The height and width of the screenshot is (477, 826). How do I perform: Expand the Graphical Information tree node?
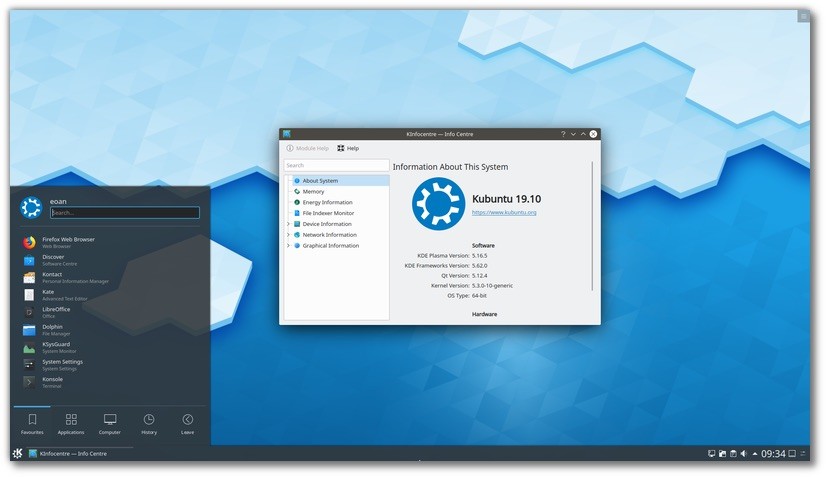(288, 246)
